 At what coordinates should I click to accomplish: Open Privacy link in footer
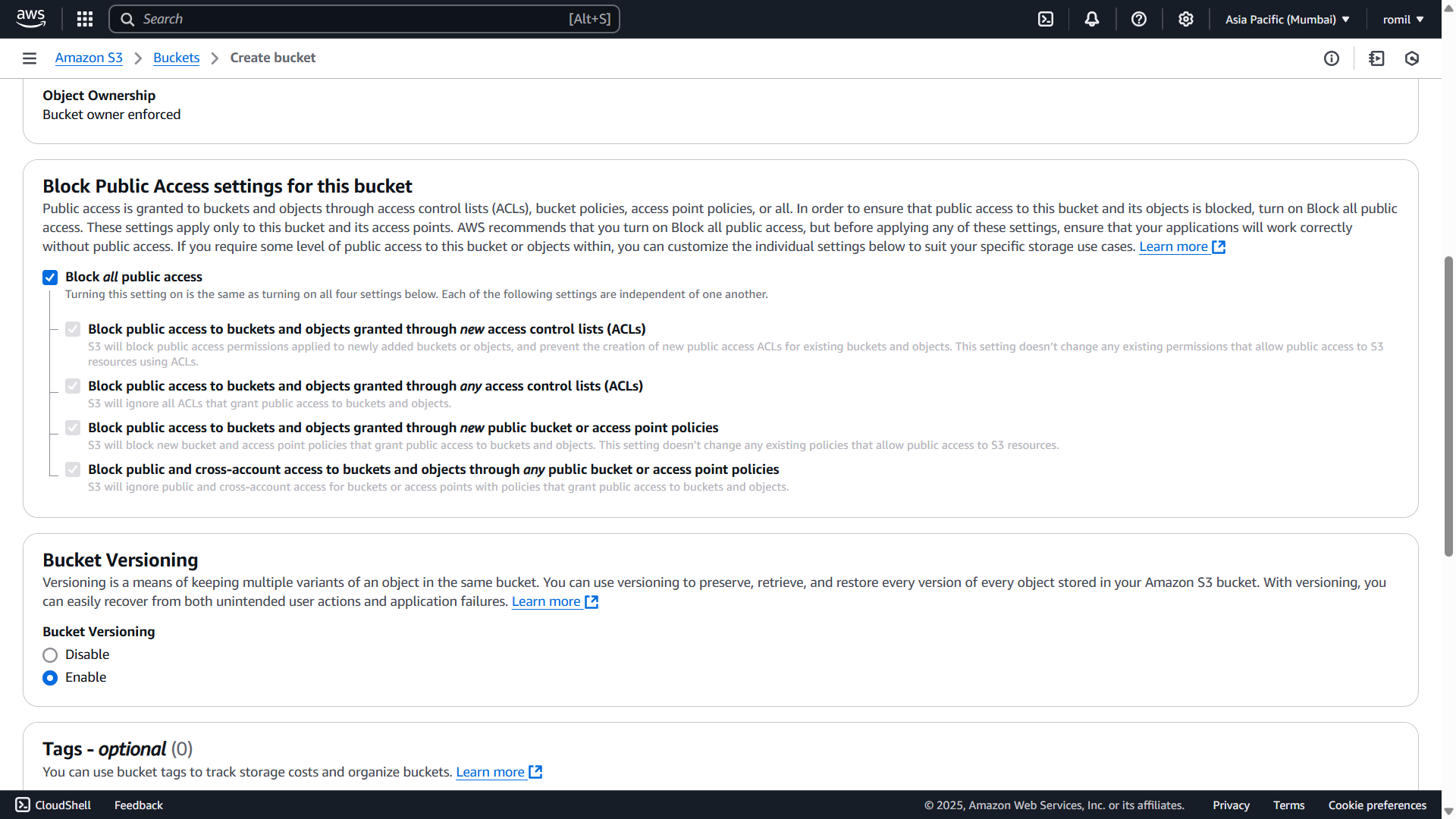coord(1231,805)
